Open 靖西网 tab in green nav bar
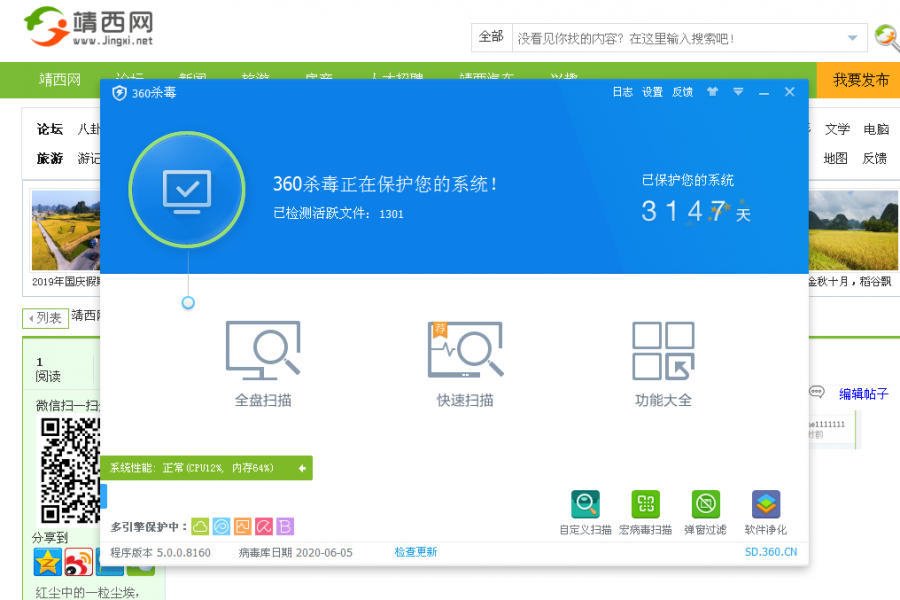This screenshot has width=900, height=600. 60,80
